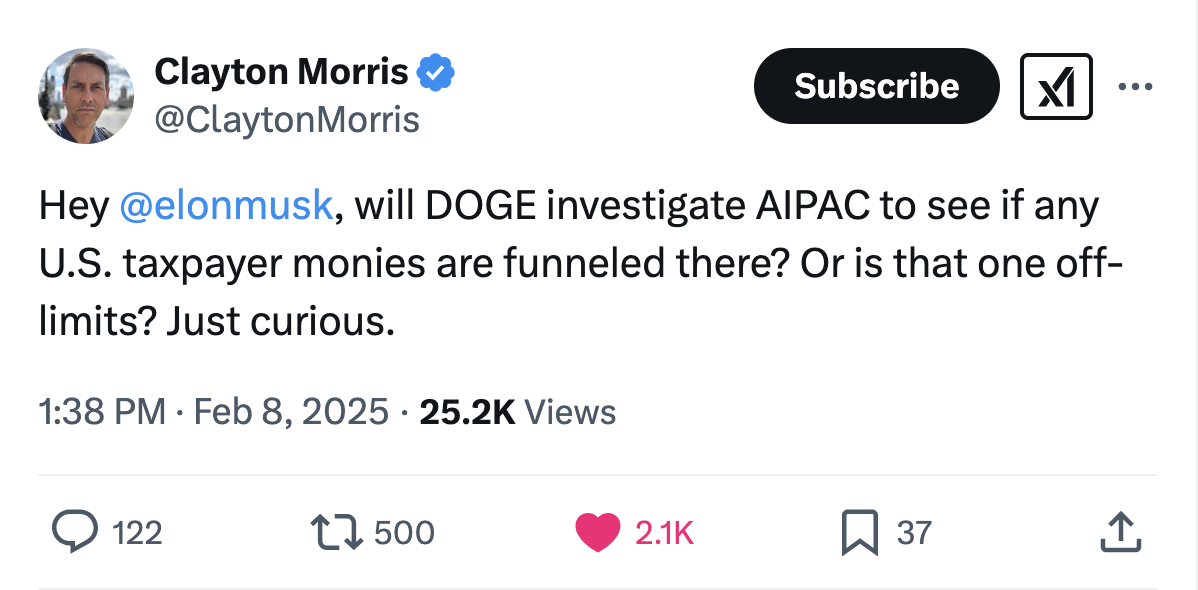Click the 122 replies count
Image resolution: width=1198 pixels, height=590 pixels.
click(138, 533)
